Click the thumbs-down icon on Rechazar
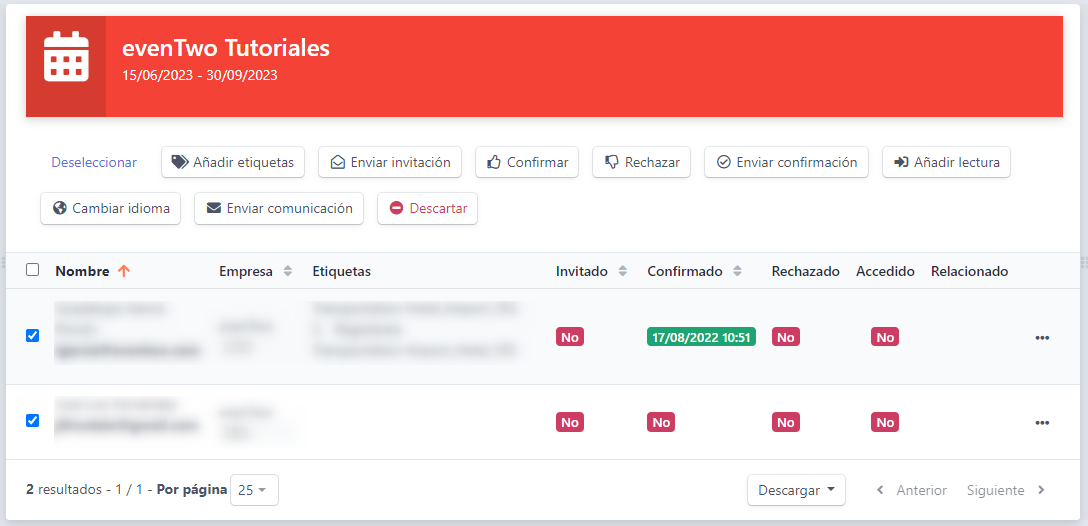The height and width of the screenshot is (526, 1088). 611,162
